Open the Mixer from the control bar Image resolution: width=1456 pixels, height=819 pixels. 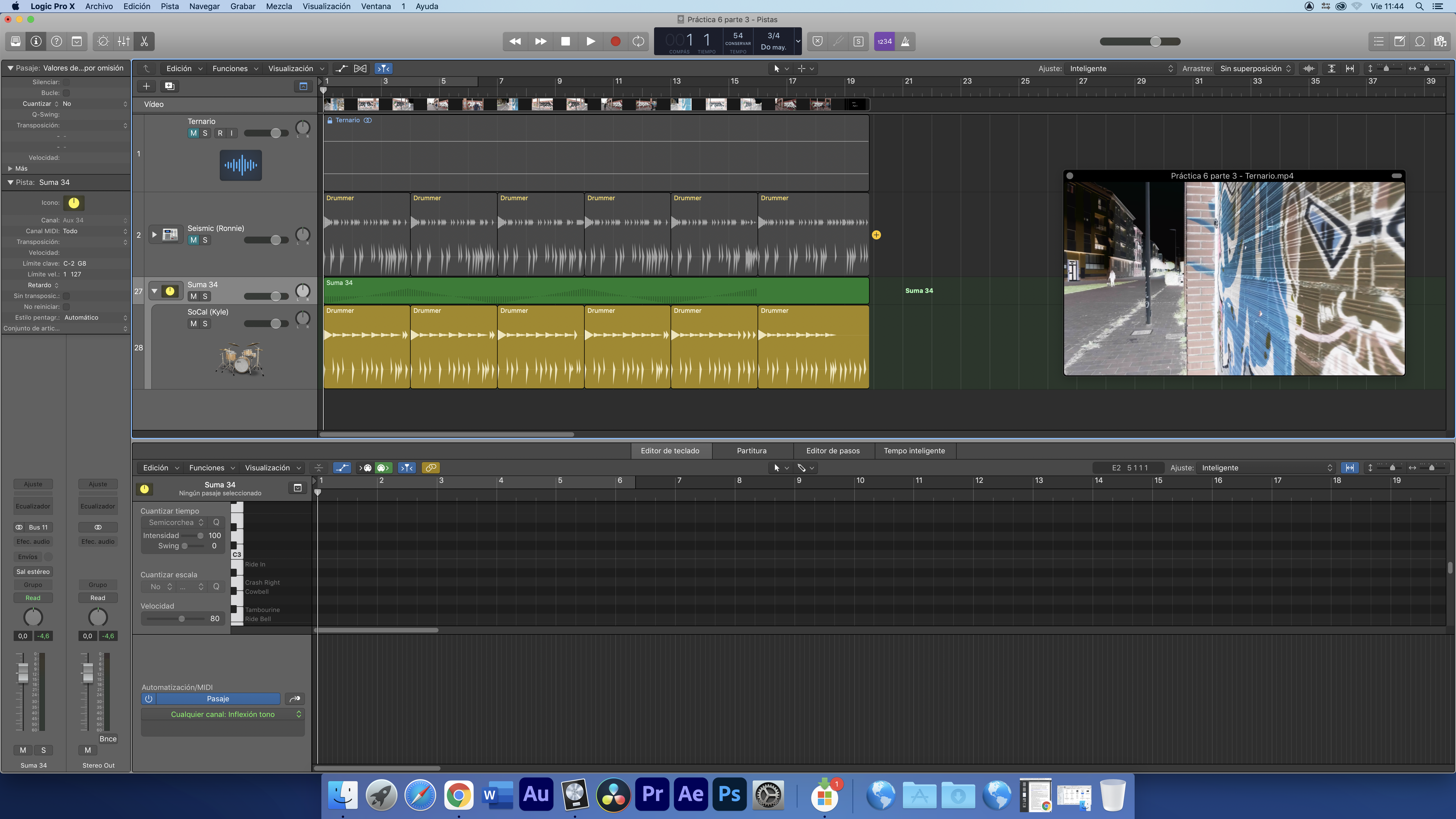124,41
